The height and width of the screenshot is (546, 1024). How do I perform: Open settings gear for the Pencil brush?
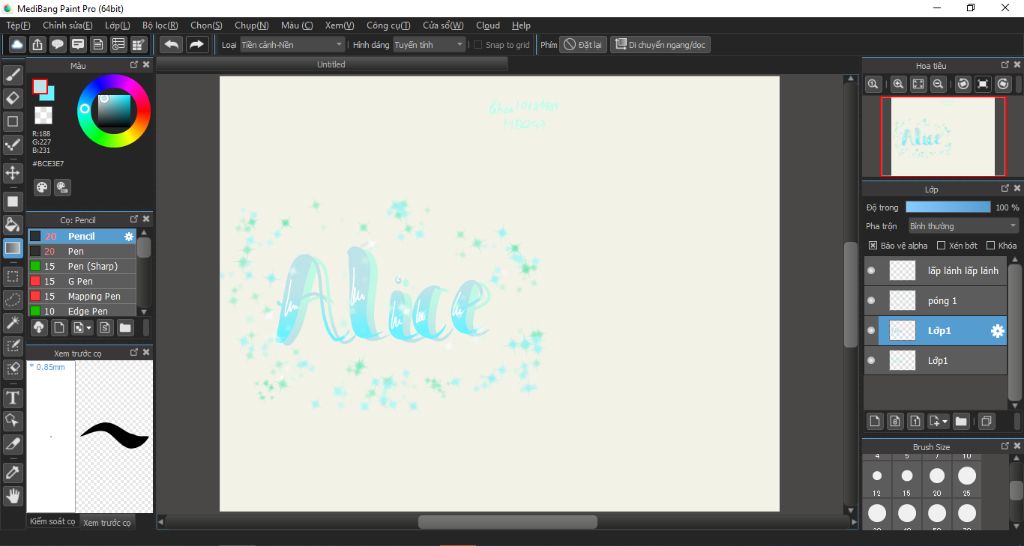click(x=129, y=236)
